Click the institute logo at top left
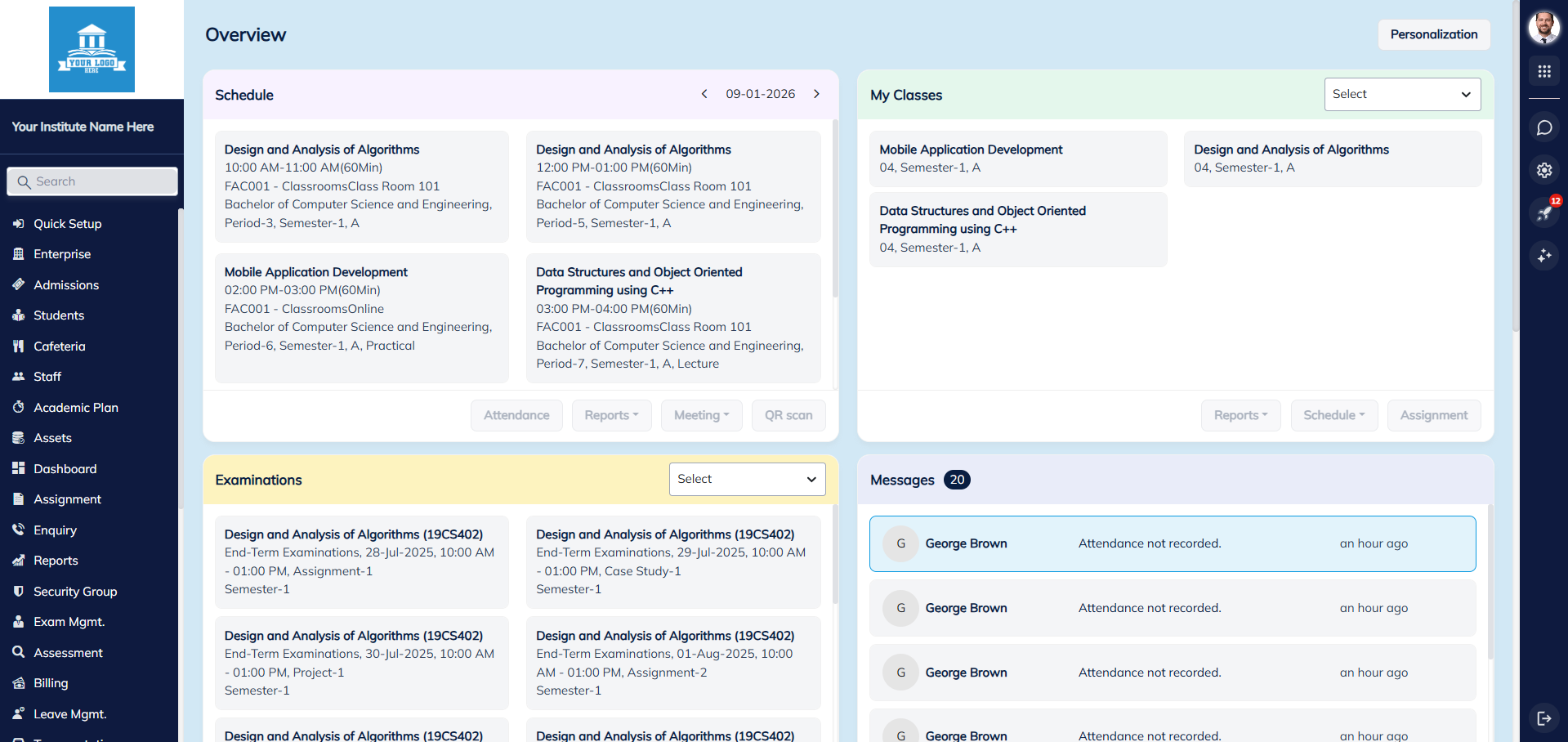Viewport: 1568px width, 742px height. pos(92,49)
